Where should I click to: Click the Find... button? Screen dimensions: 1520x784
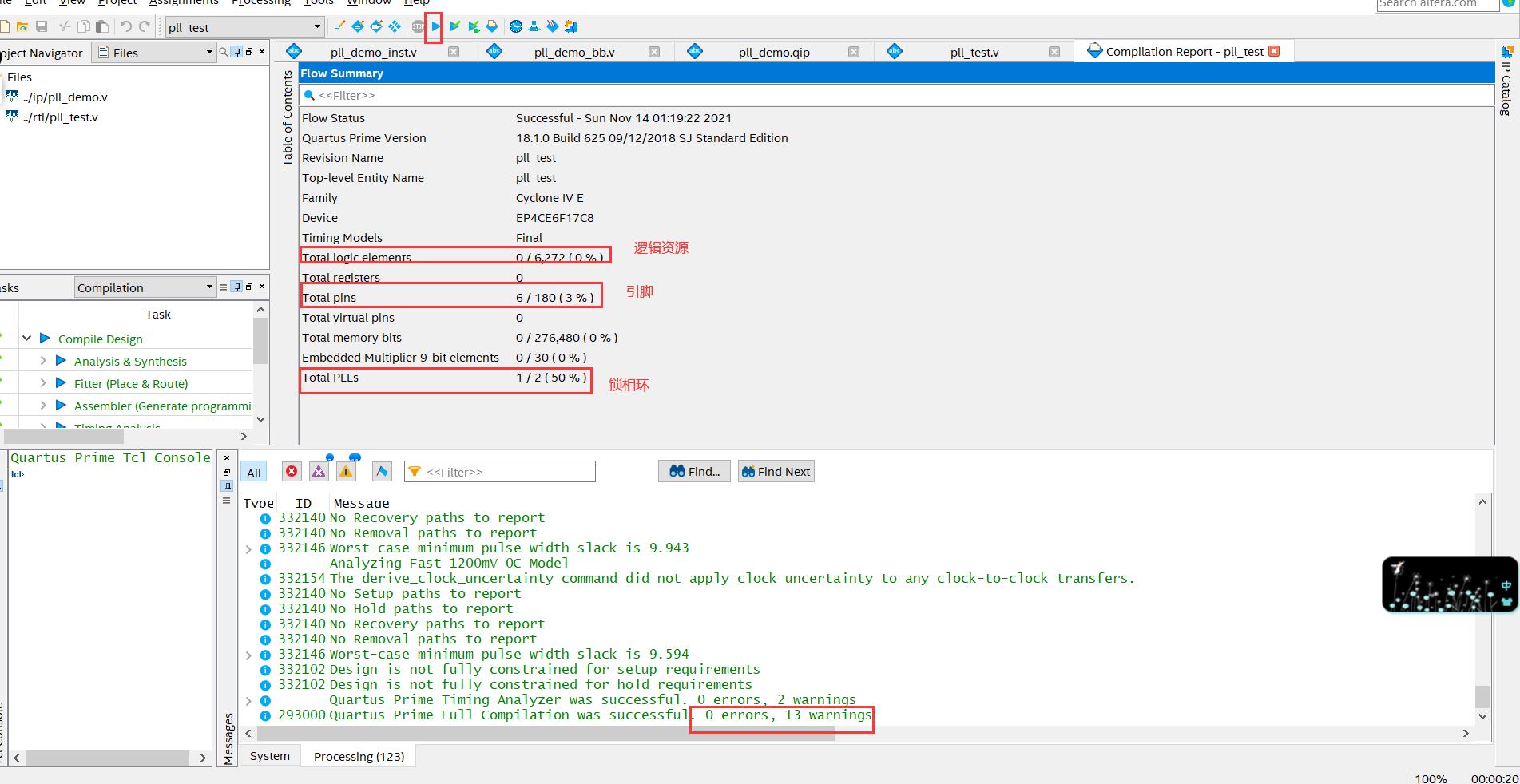coord(695,471)
